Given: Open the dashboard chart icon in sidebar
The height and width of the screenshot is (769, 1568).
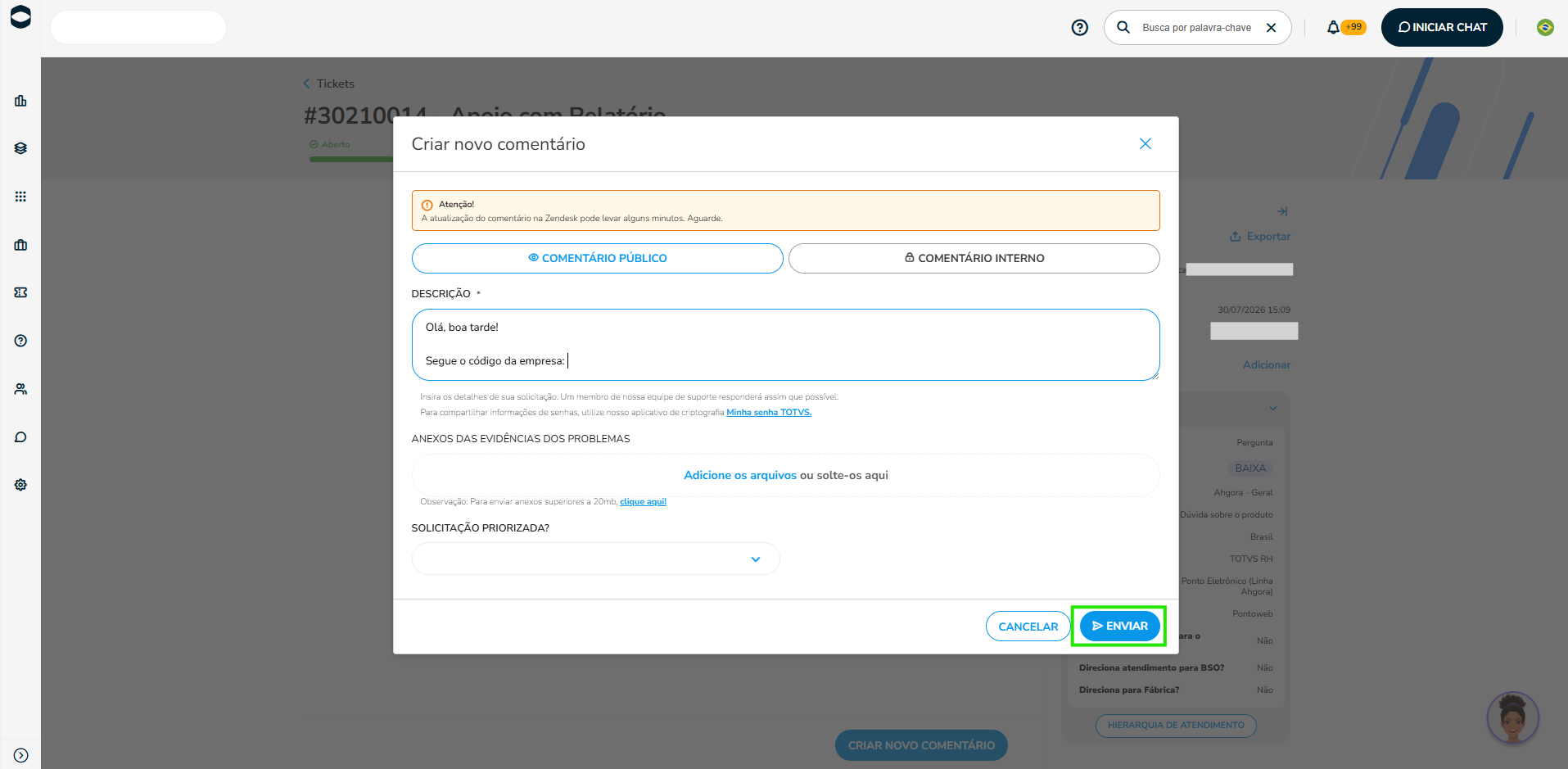Looking at the screenshot, I should [20, 101].
